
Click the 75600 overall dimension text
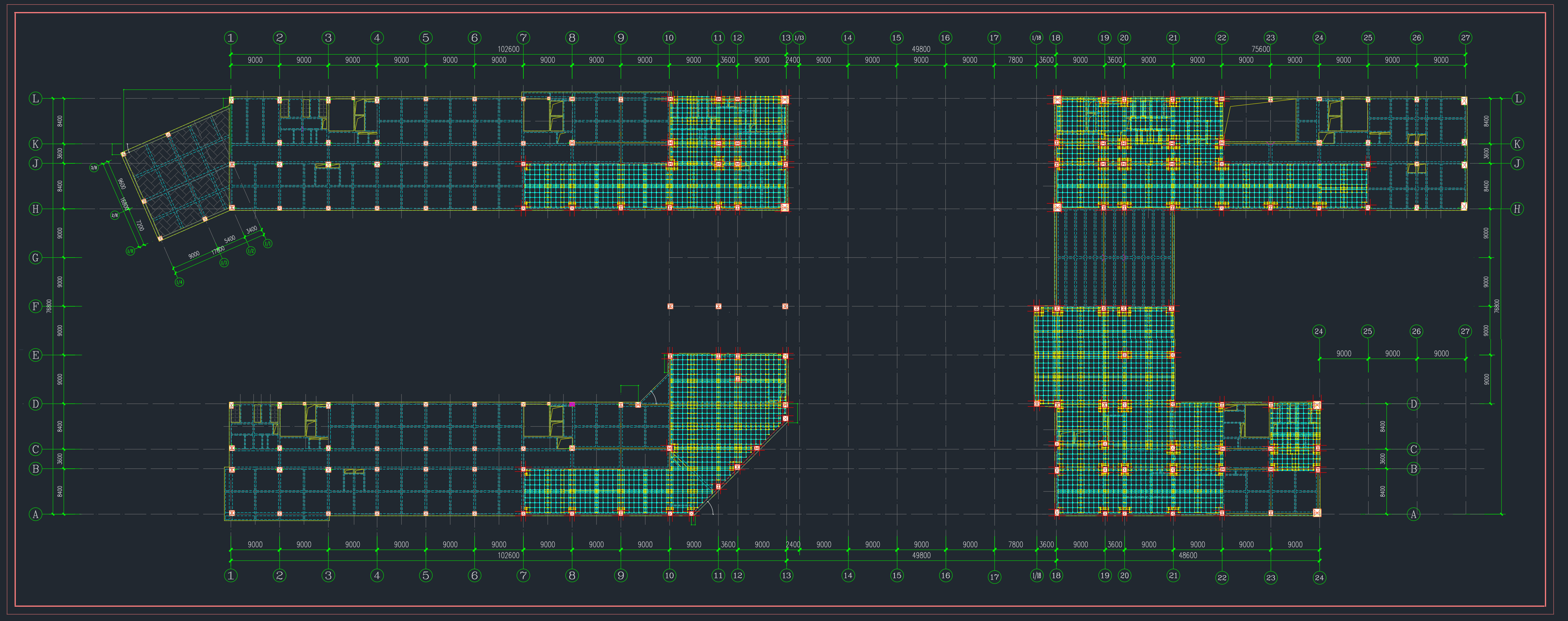click(1261, 49)
